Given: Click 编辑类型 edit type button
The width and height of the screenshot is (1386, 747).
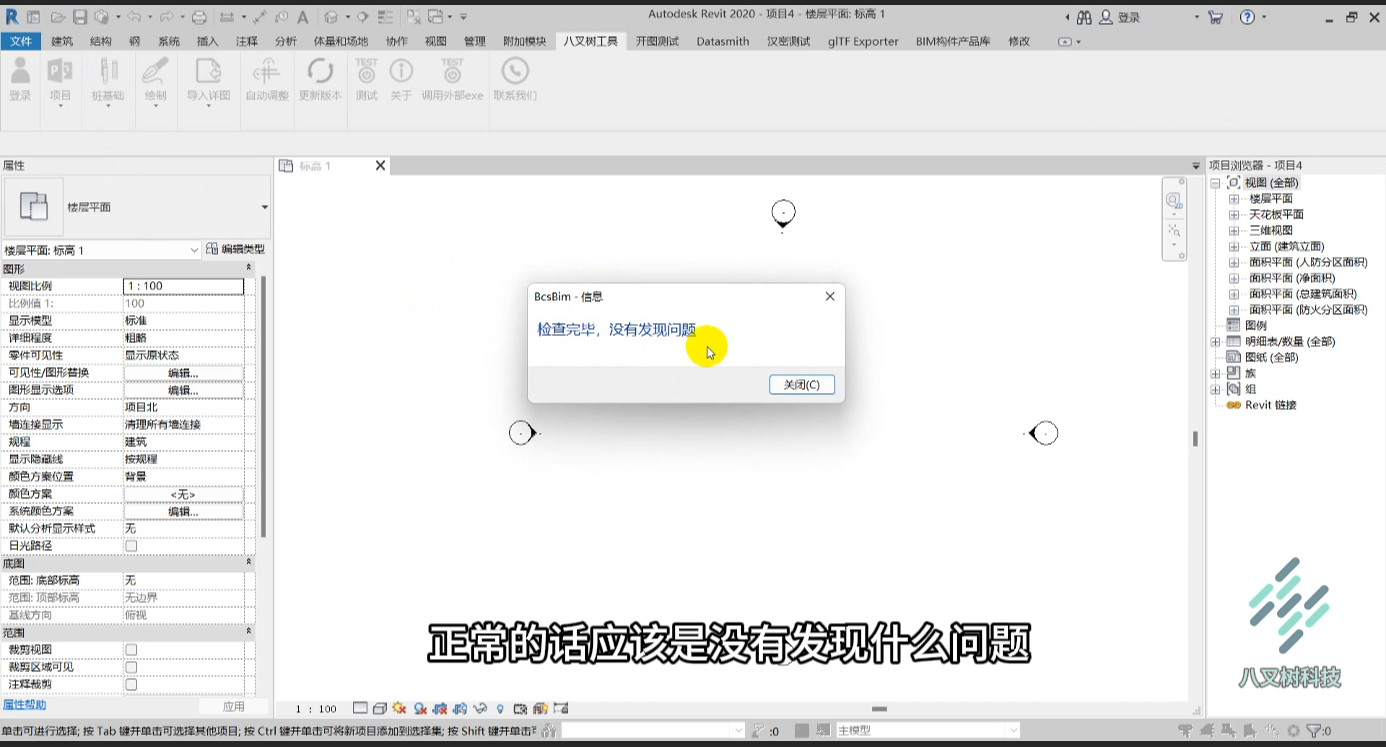Looking at the screenshot, I should click(236, 249).
